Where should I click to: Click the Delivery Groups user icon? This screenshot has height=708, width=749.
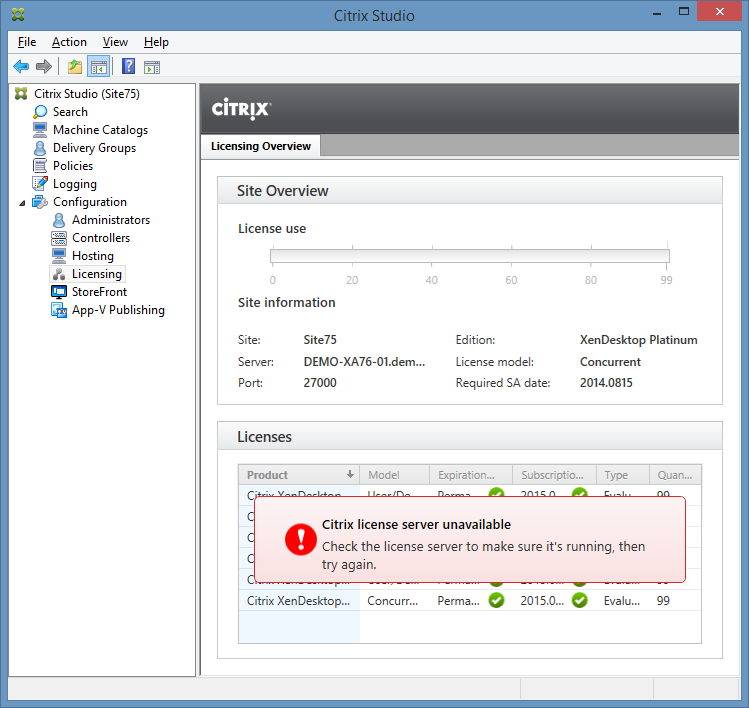tap(40, 148)
